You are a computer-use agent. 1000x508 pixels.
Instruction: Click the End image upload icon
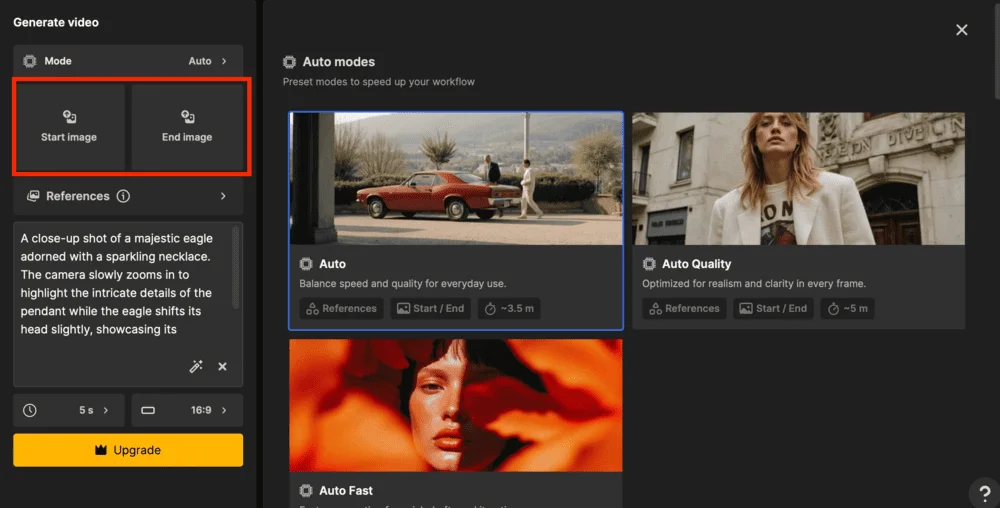click(187, 117)
